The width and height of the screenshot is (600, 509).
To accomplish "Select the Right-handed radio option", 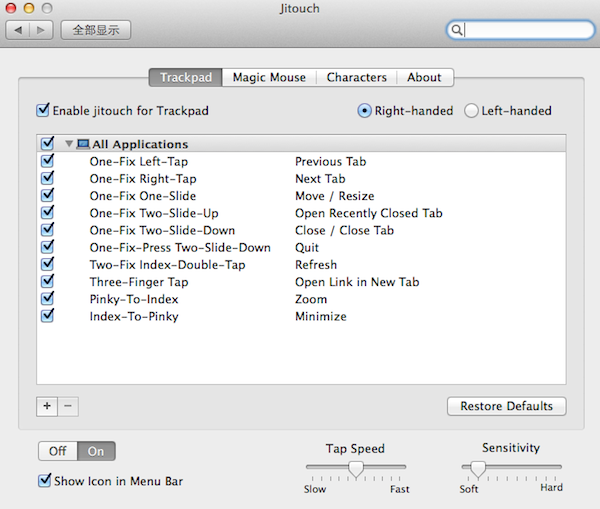I will point(364,111).
